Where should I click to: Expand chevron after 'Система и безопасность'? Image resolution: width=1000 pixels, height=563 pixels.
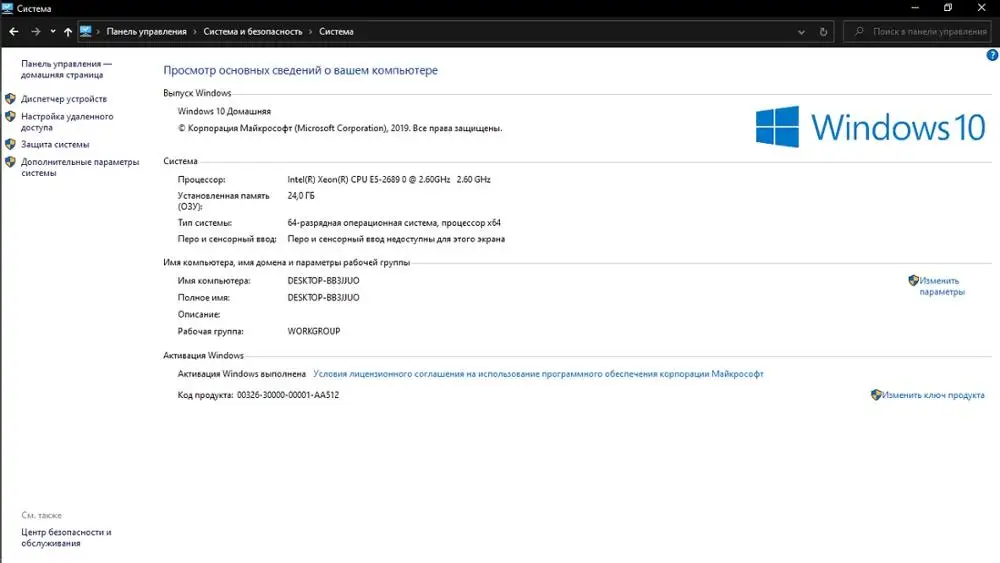(x=311, y=31)
